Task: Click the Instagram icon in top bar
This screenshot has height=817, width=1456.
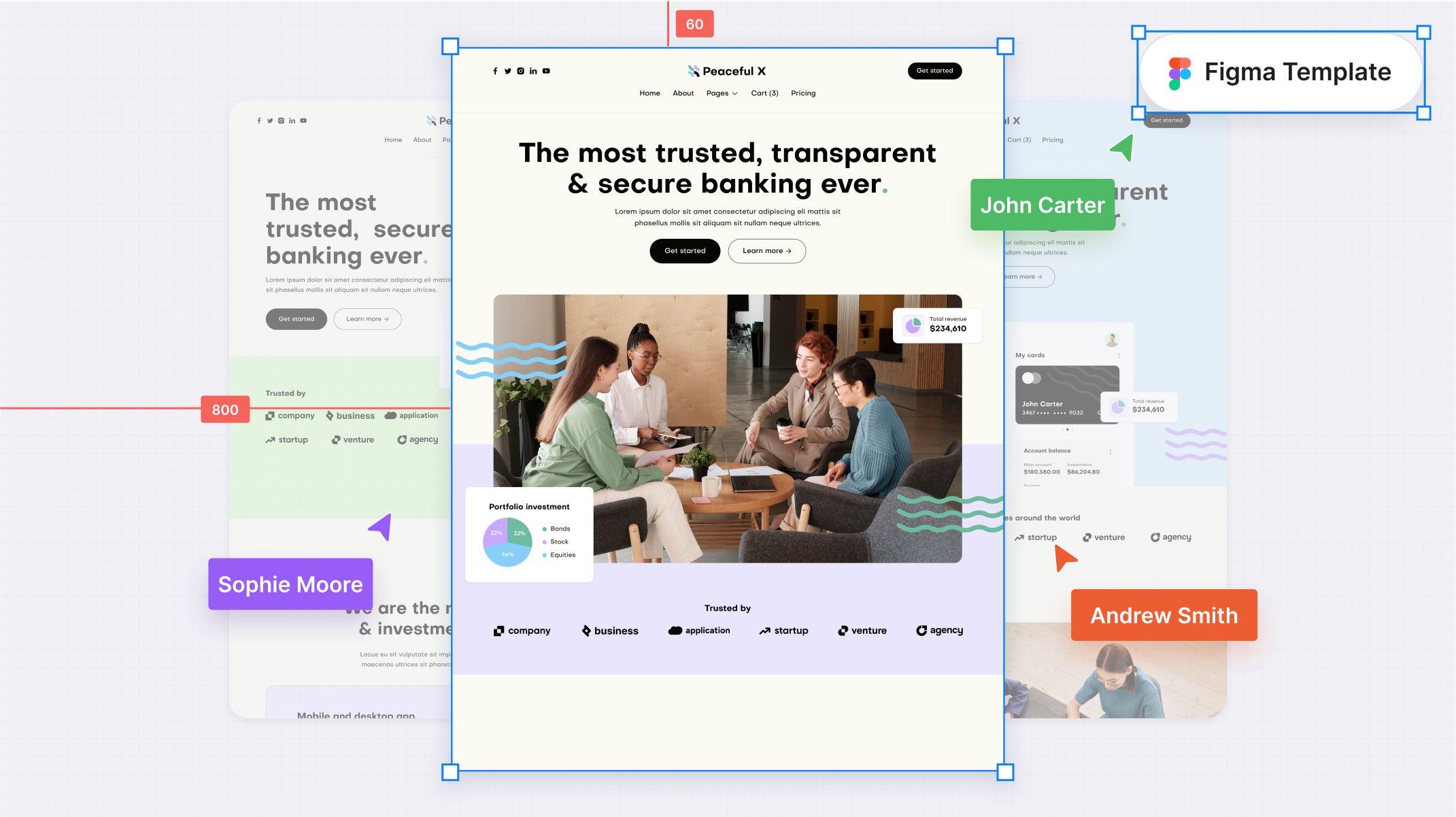Action: 521,71
